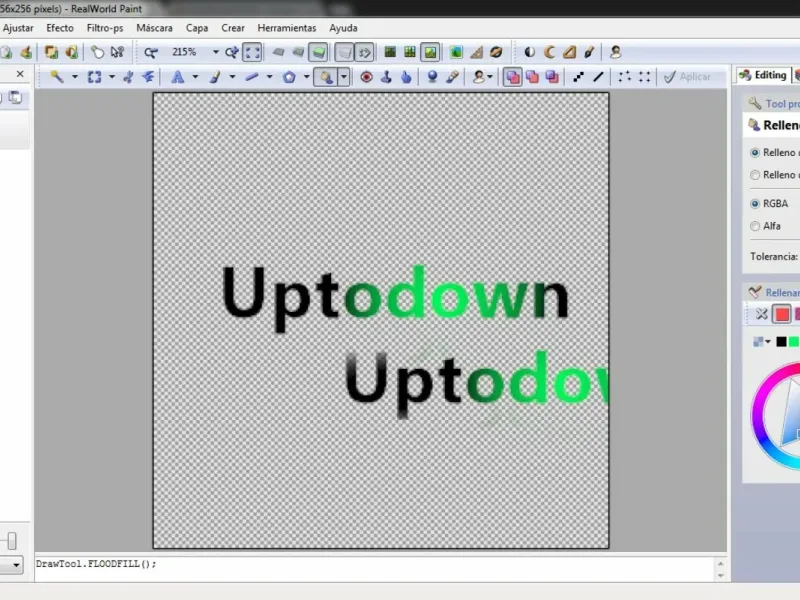Select the second Relleno radio option
The height and width of the screenshot is (600, 800).
(x=755, y=175)
